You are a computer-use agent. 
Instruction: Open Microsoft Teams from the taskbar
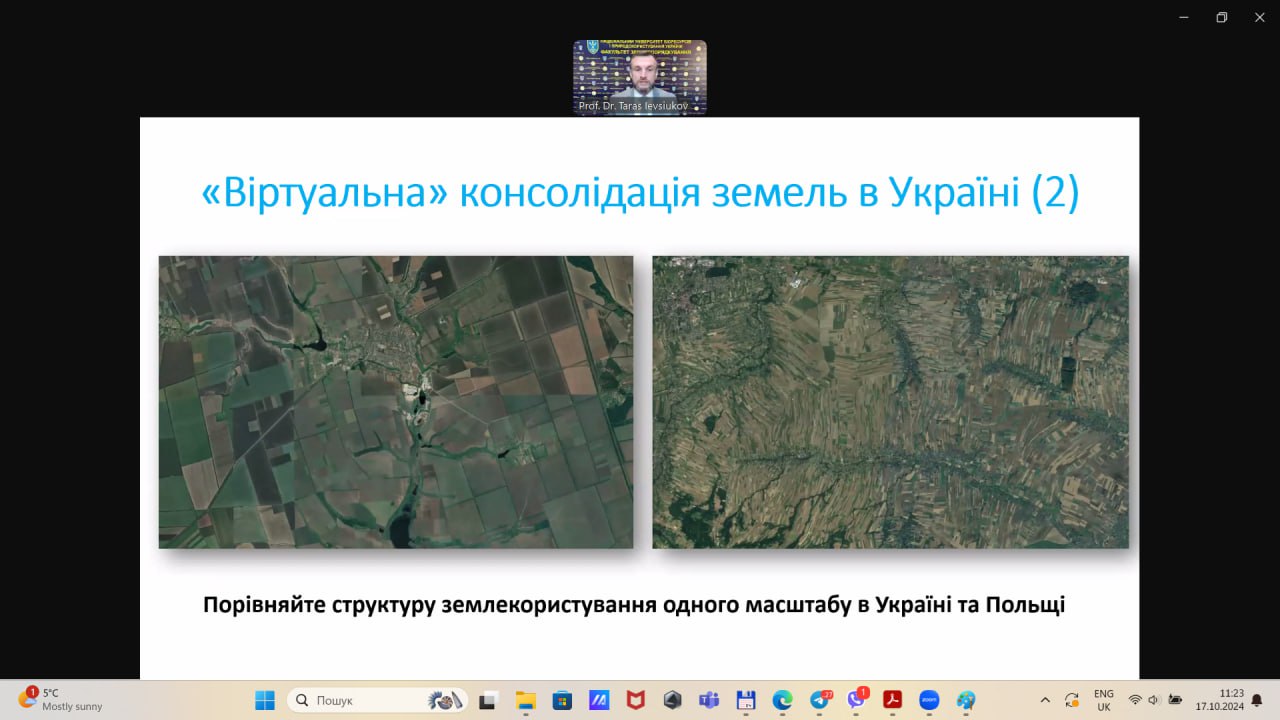(708, 700)
